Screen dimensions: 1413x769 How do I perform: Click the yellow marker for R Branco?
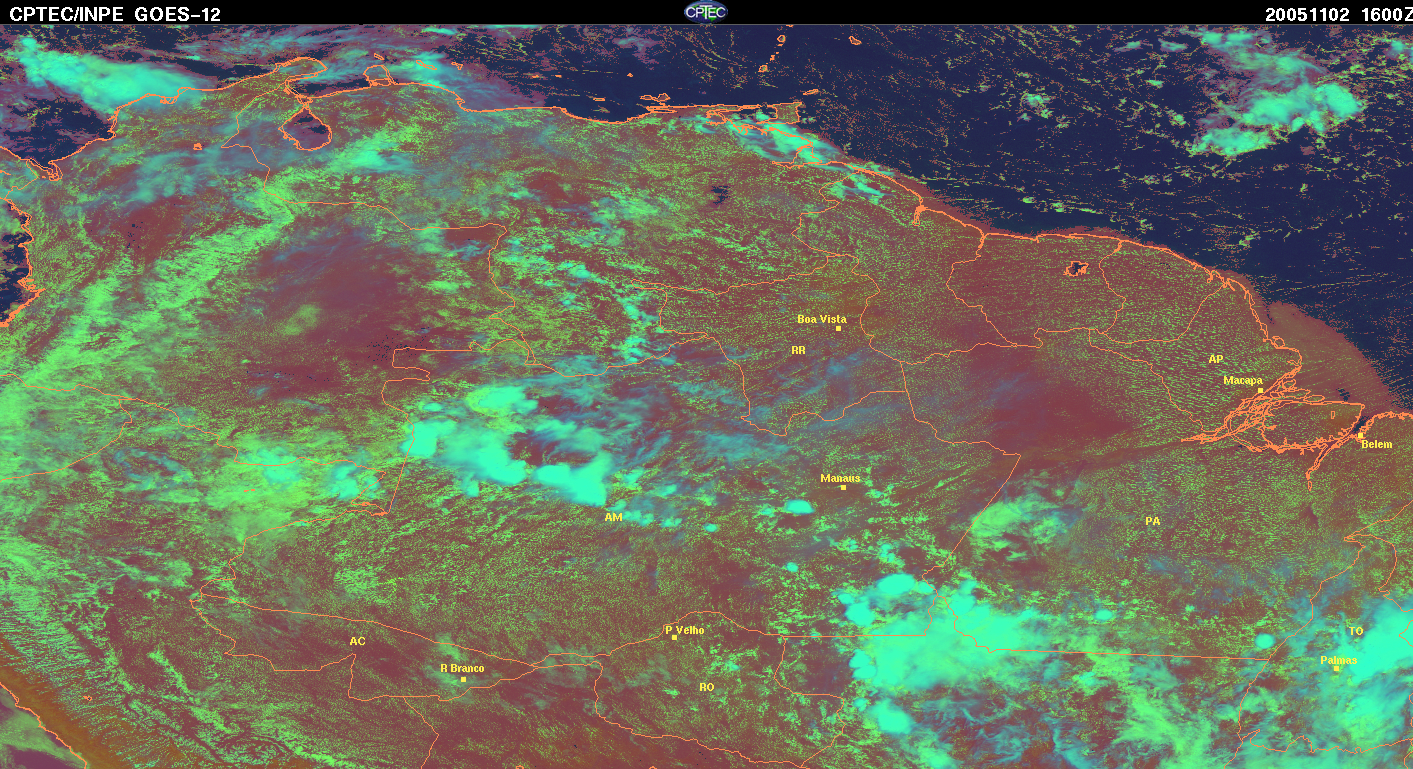click(463, 679)
